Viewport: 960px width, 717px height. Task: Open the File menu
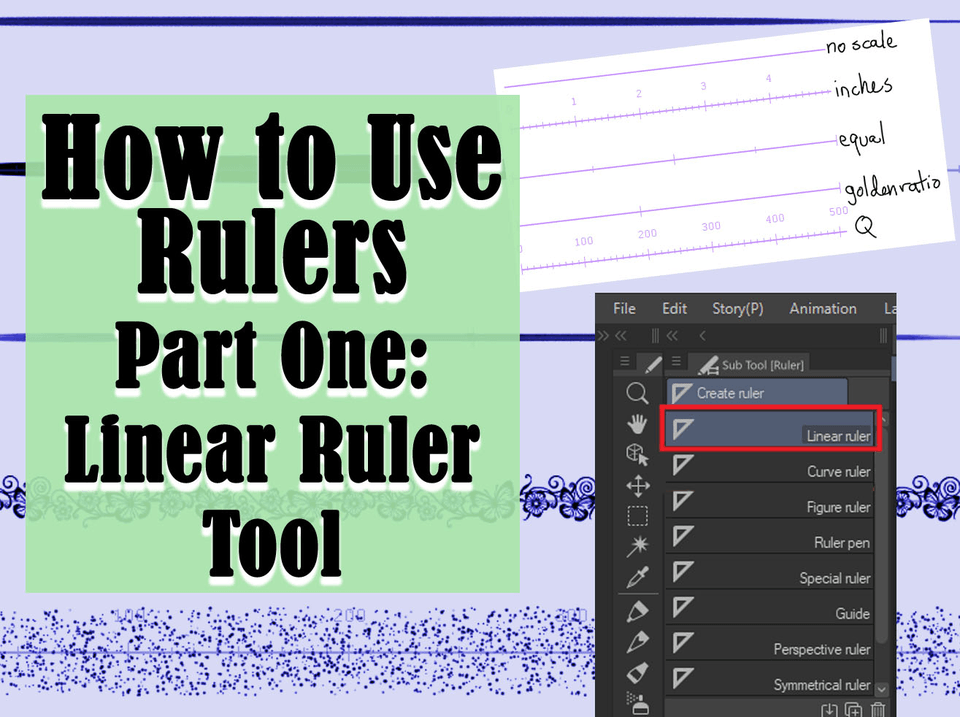click(624, 309)
